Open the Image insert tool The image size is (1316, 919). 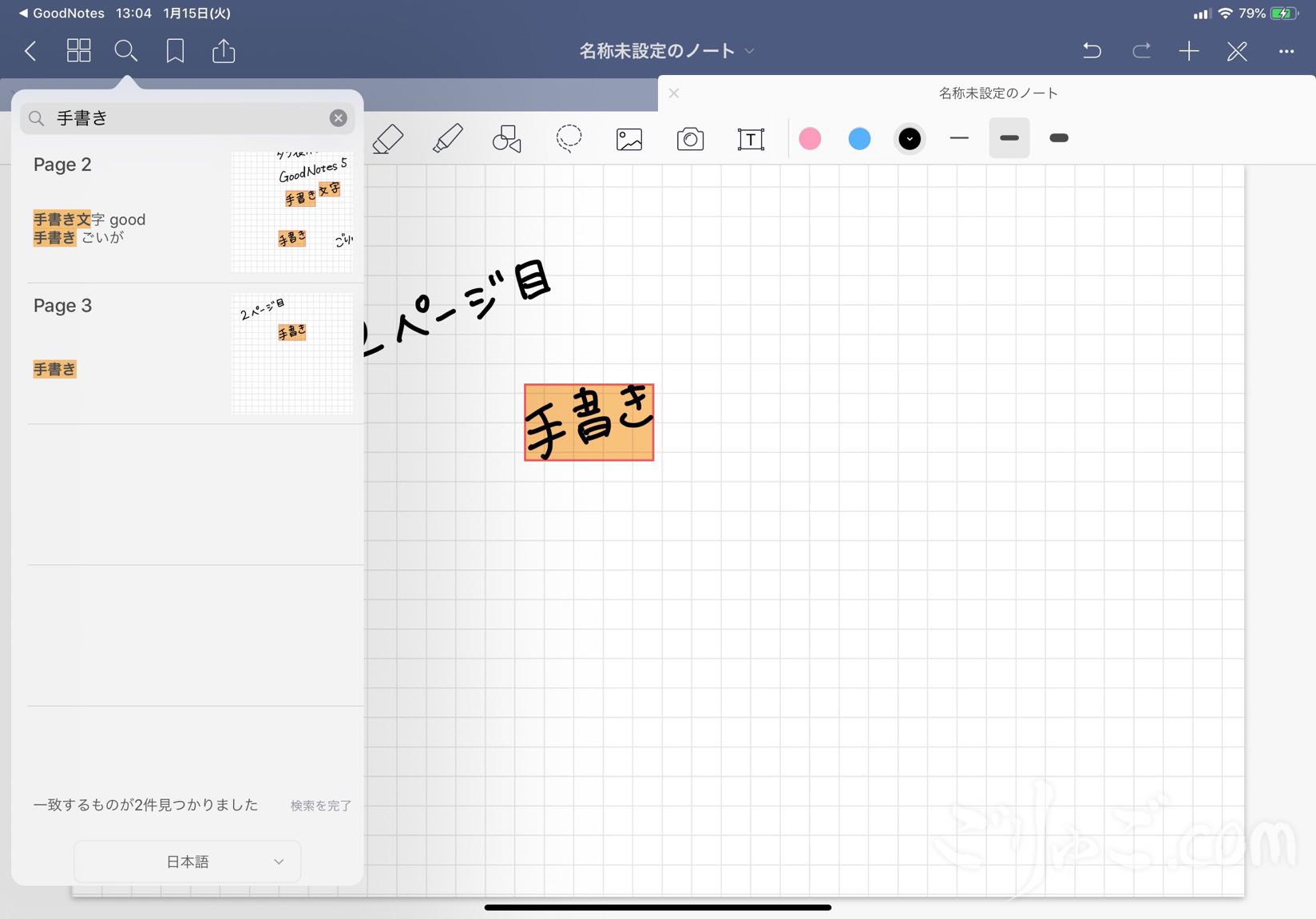click(x=629, y=140)
